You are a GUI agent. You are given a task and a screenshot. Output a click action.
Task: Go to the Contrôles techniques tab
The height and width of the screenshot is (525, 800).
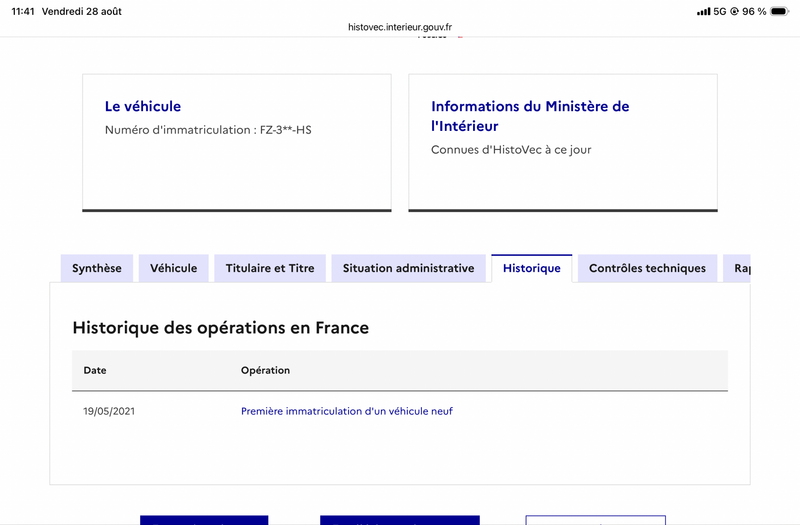647,268
